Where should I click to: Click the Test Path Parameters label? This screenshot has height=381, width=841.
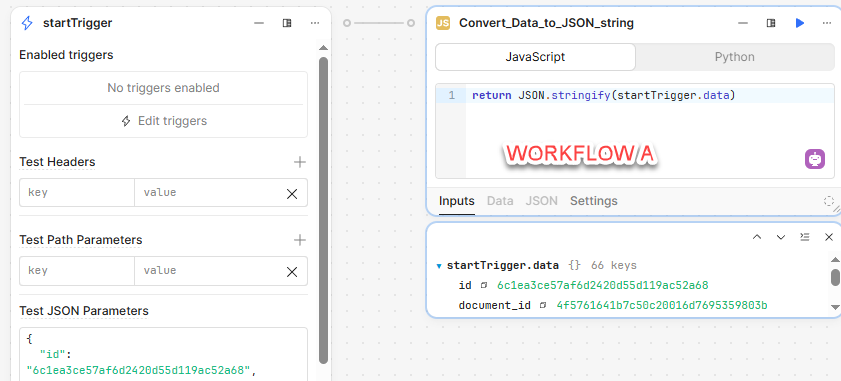tap(80, 240)
